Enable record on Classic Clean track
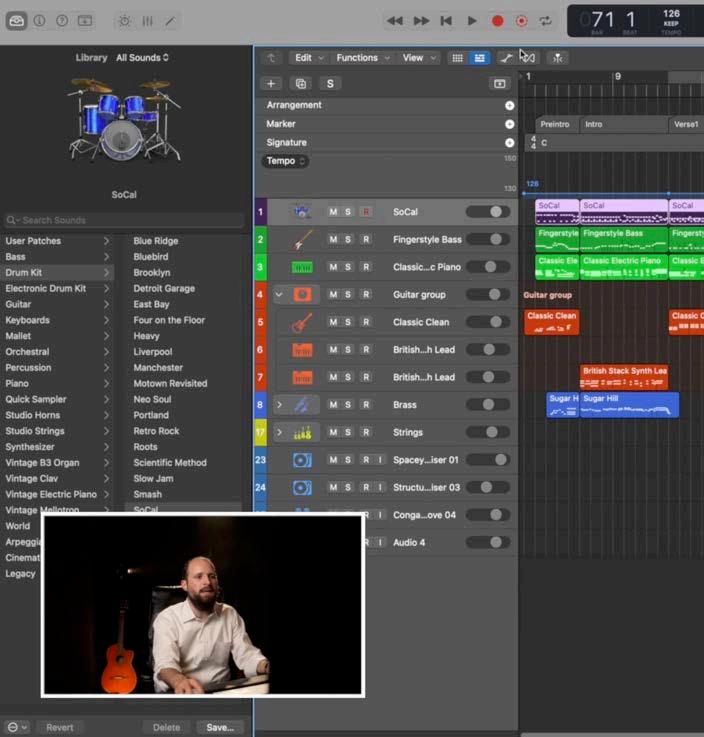 coord(366,323)
